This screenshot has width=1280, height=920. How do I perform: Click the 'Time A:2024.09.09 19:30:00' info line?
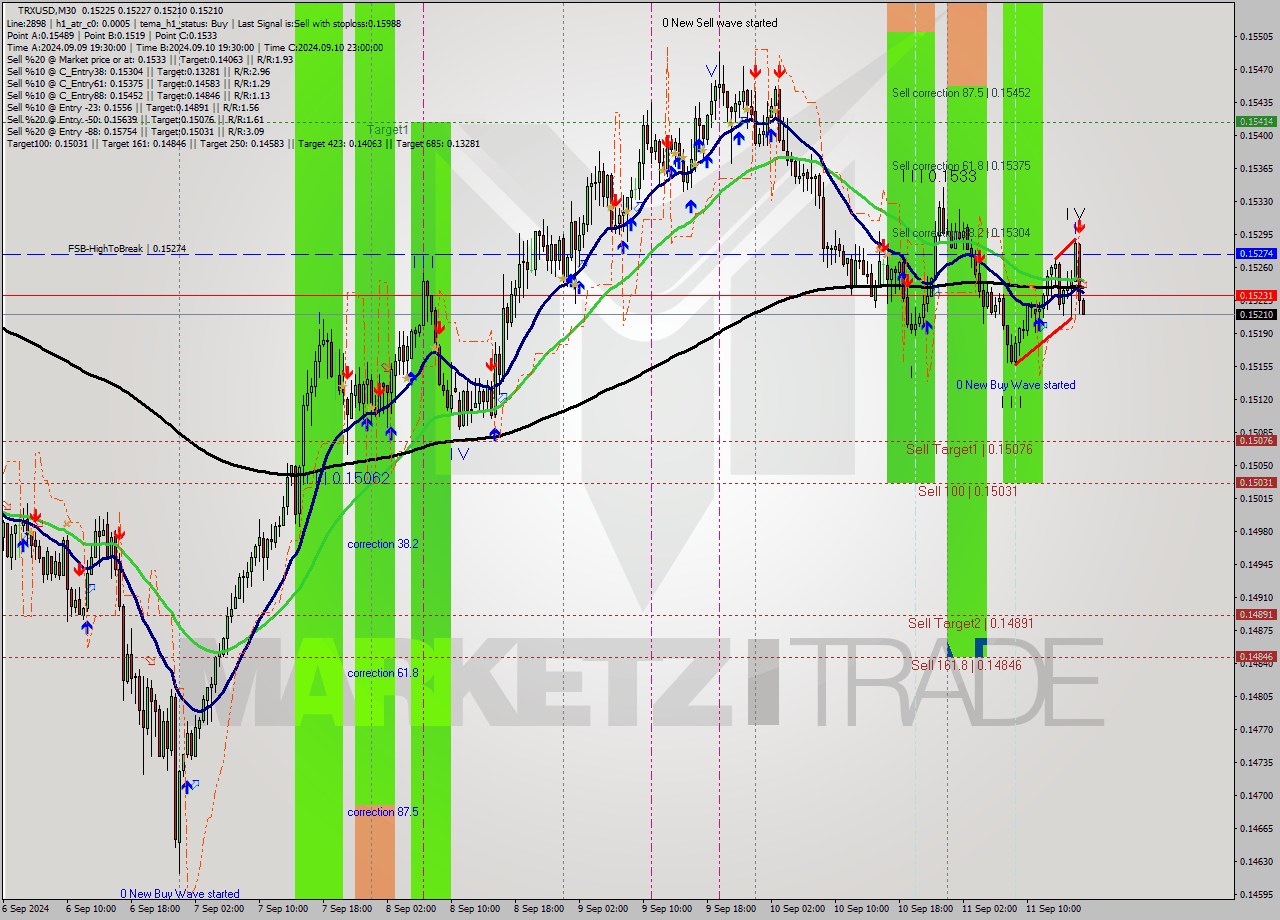point(194,47)
